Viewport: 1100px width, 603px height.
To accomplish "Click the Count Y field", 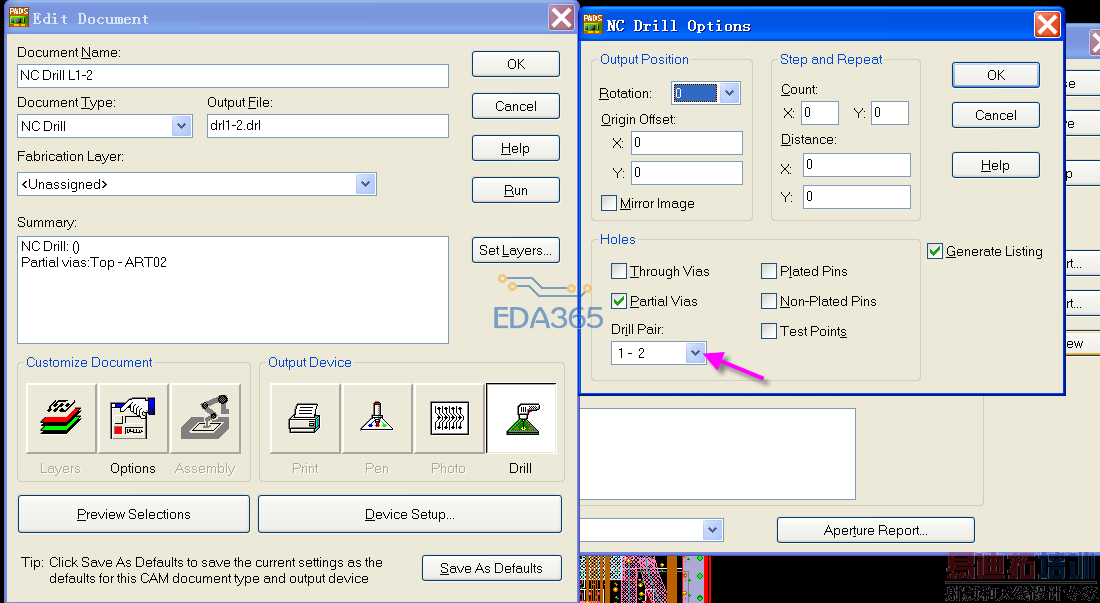I will click(890, 113).
